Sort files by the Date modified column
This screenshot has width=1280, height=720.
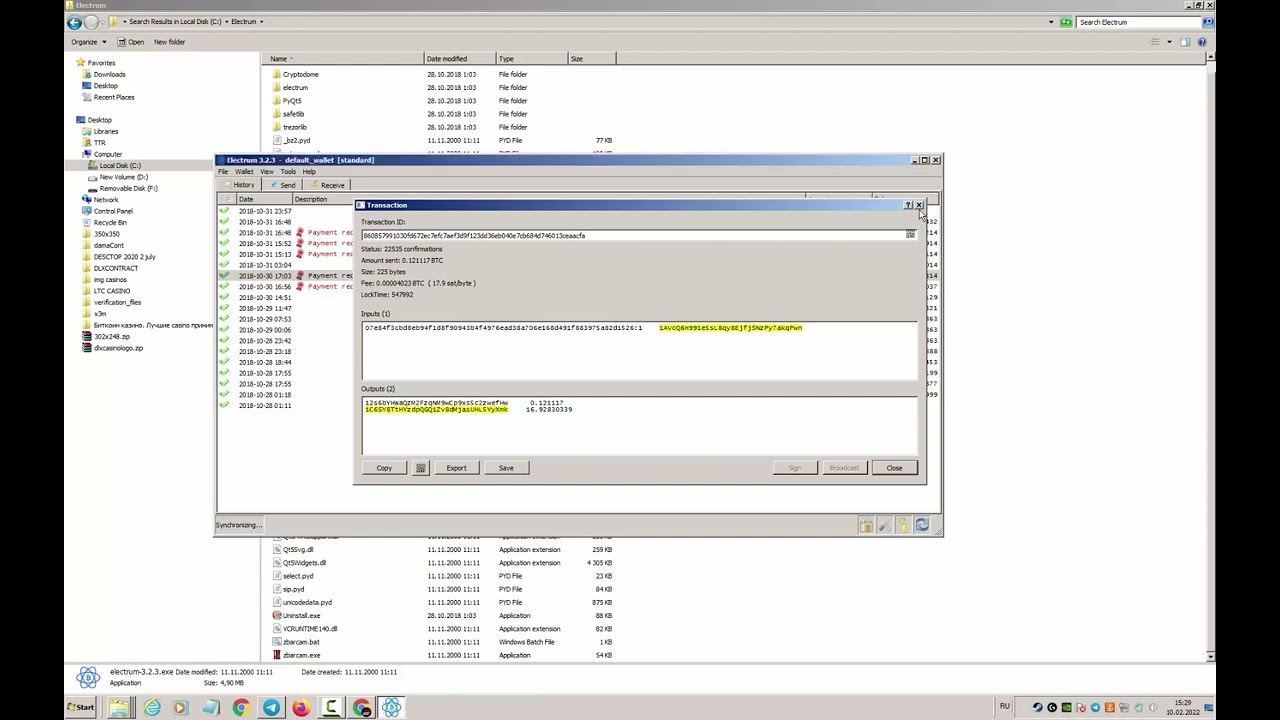447,59
